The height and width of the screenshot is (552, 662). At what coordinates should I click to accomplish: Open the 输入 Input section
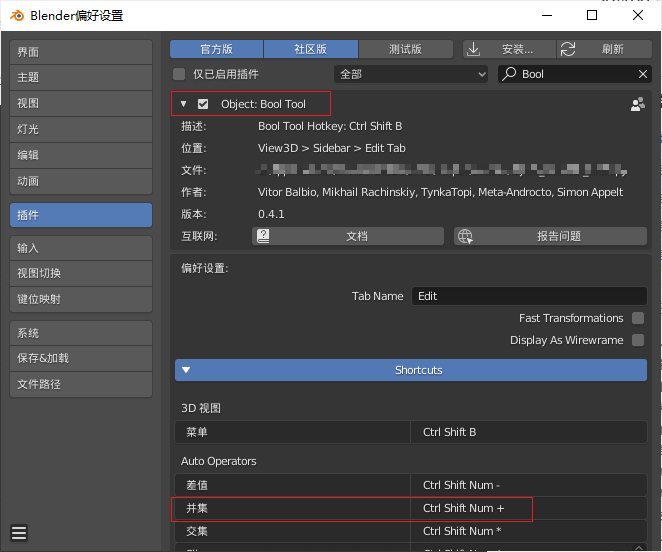(x=81, y=248)
